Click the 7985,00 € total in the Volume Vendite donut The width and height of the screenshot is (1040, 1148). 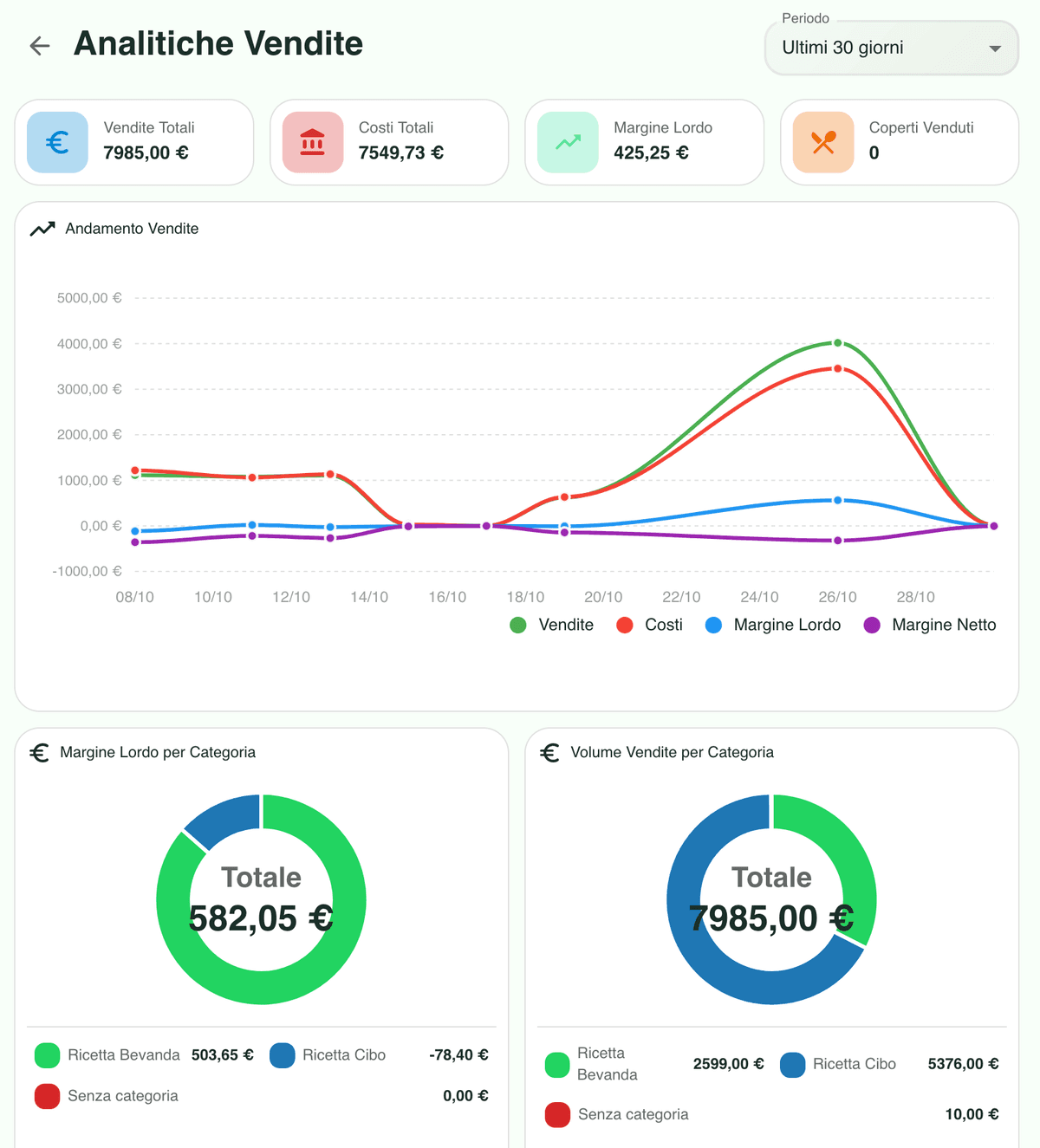coord(771,918)
